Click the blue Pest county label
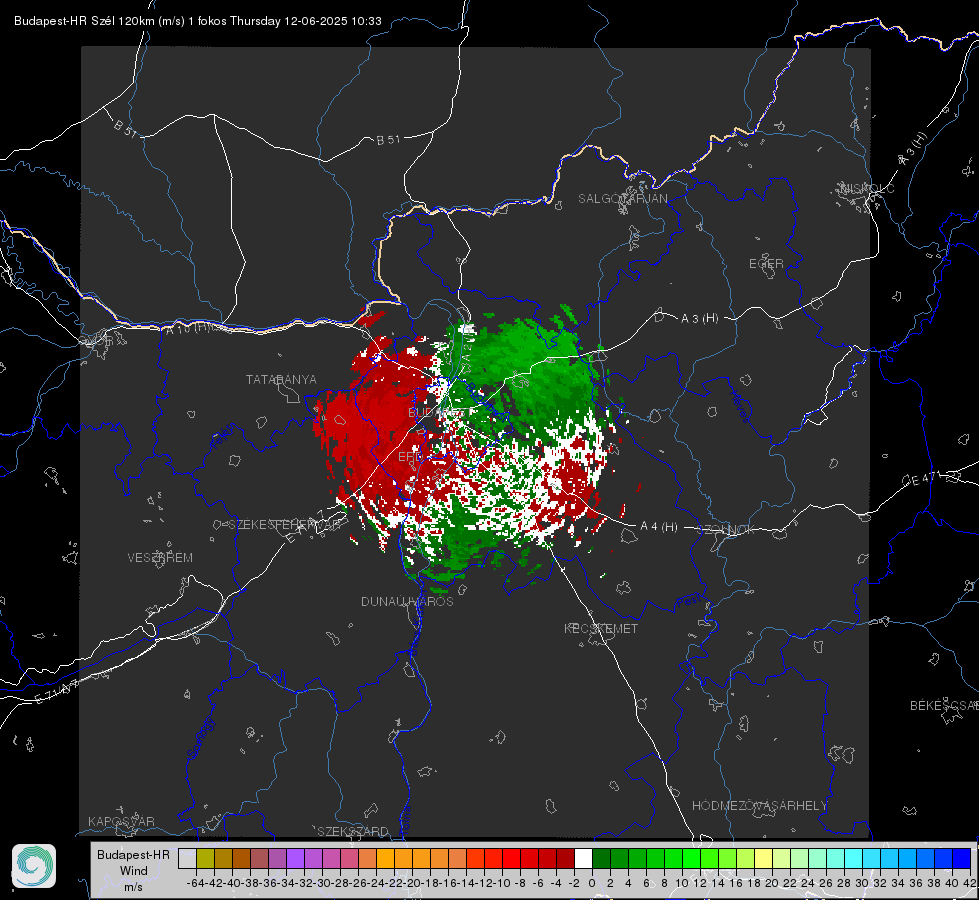The width and height of the screenshot is (979, 900). [x=688, y=601]
